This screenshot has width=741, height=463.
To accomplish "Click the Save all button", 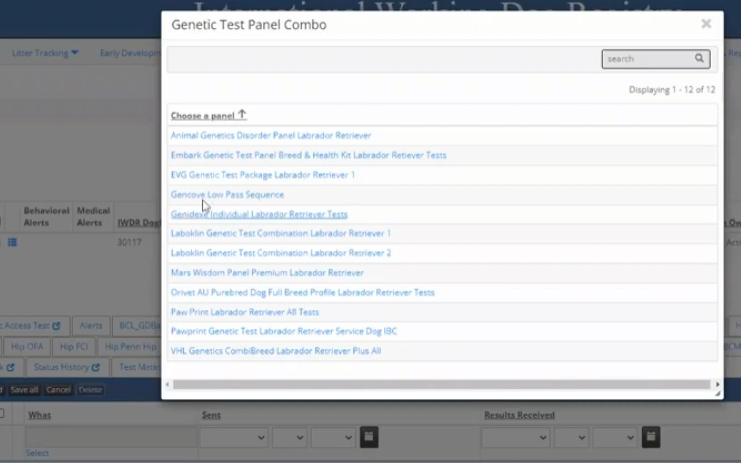I will point(24,390).
